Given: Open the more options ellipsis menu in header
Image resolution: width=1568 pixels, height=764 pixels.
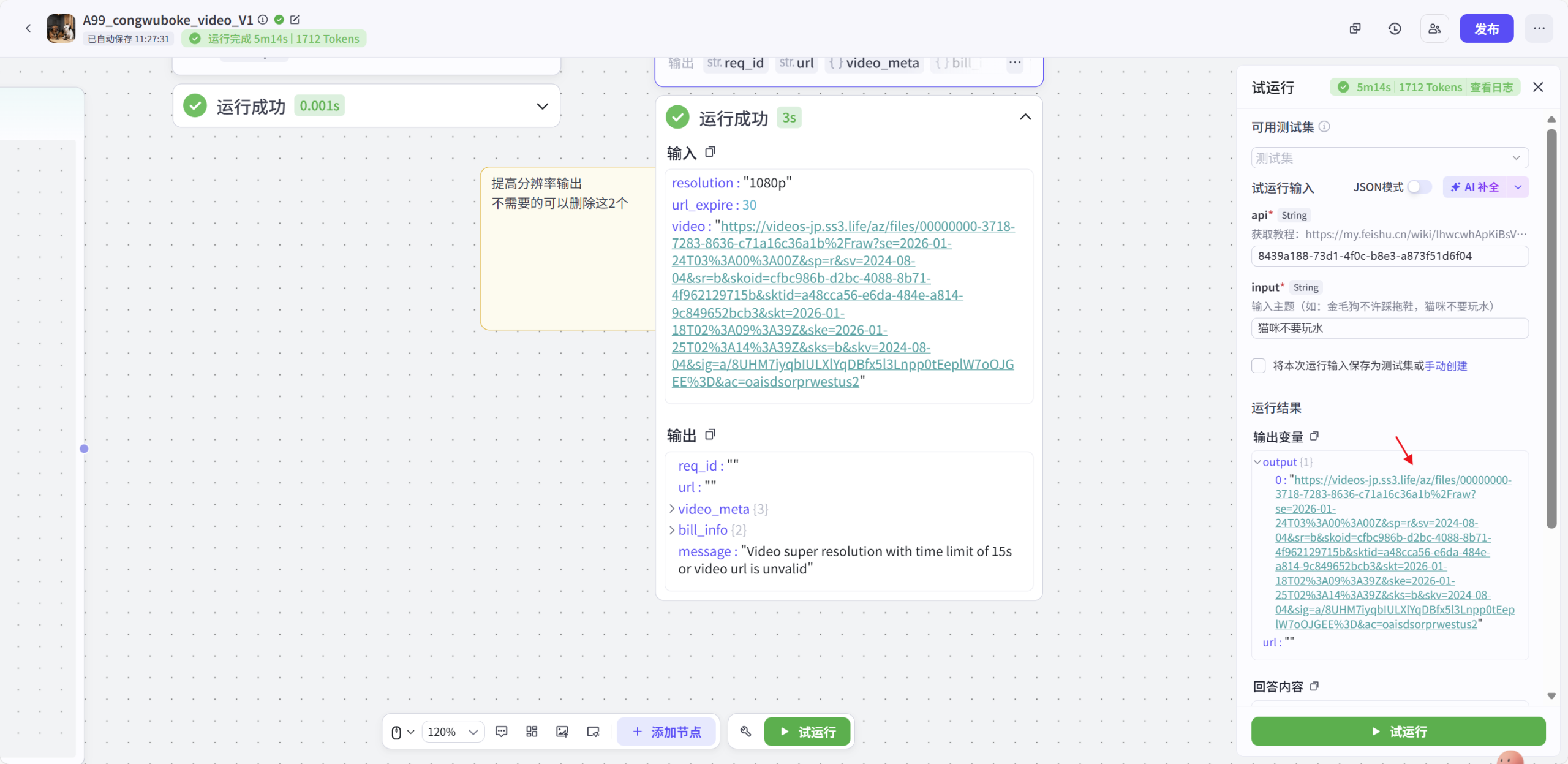Looking at the screenshot, I should point(1539,29).
